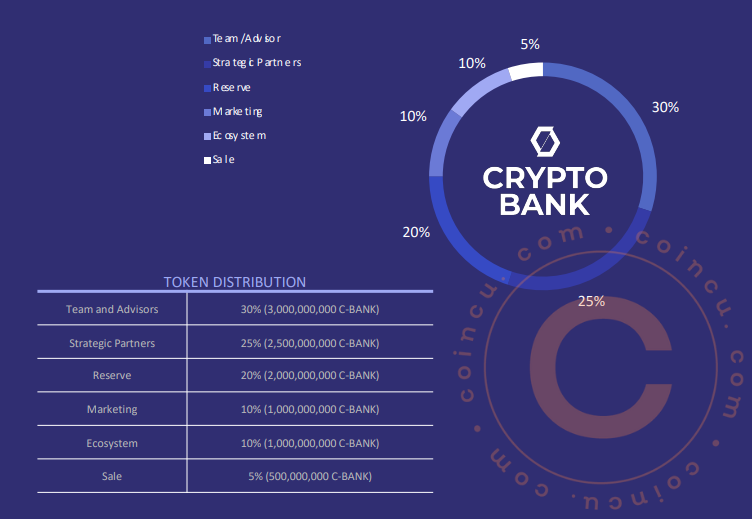Viewport: 752px width, 519px height.
Task: Click the Team/Advisor legend color square
Action: click(x=207, y=40)
